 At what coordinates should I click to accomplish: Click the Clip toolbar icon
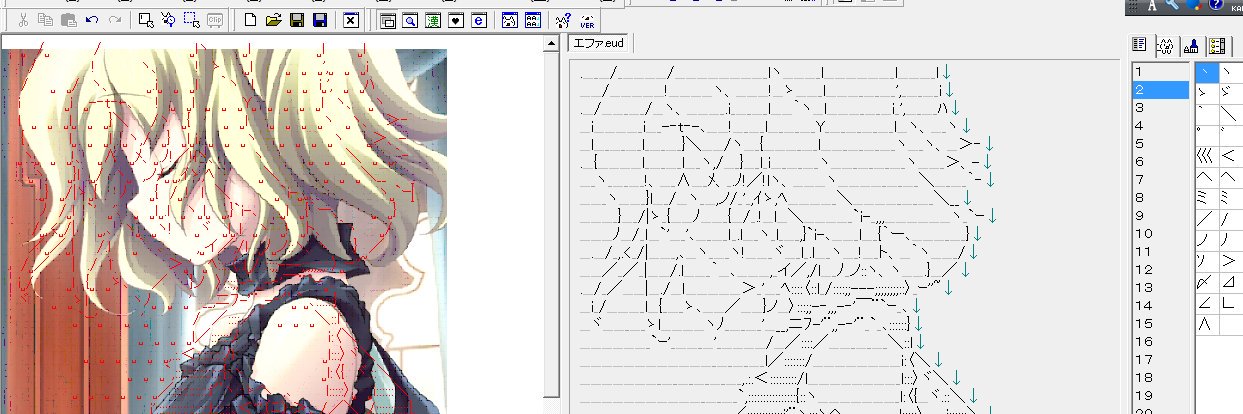(215, 20)
